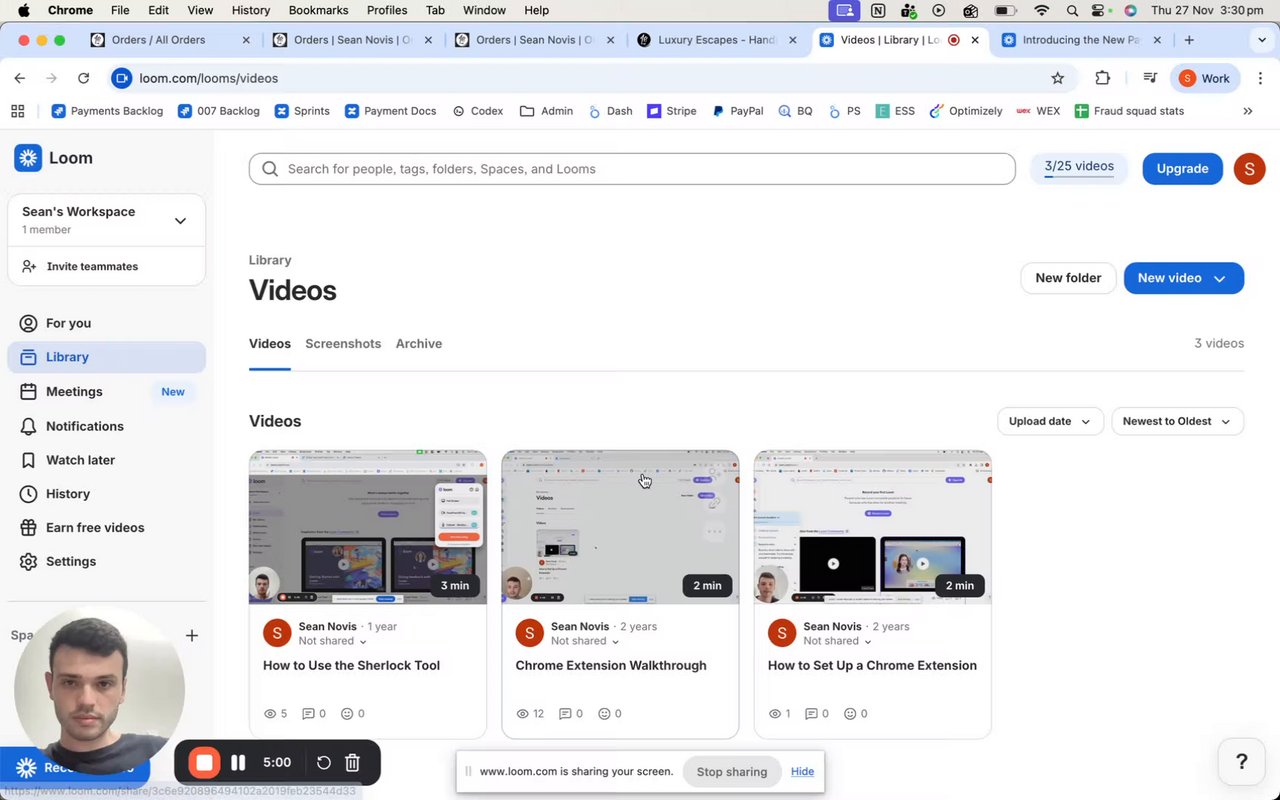The height and width of the screenshot is (800, 1280).
Task: Open the Upload date sort dropdown
Action: click(x=1050, y=421)
